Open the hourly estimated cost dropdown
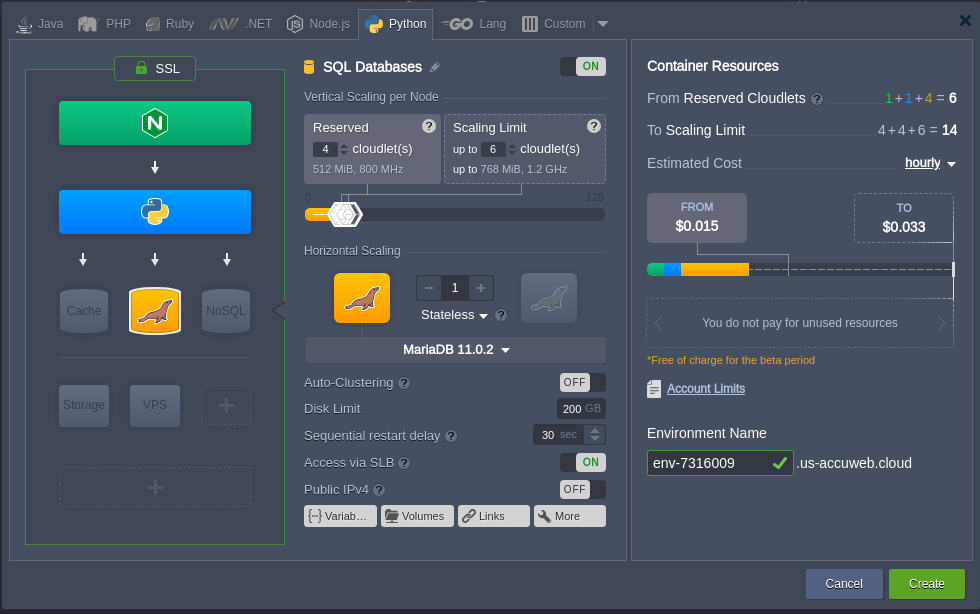980x614 pixels. pos(930,163)
